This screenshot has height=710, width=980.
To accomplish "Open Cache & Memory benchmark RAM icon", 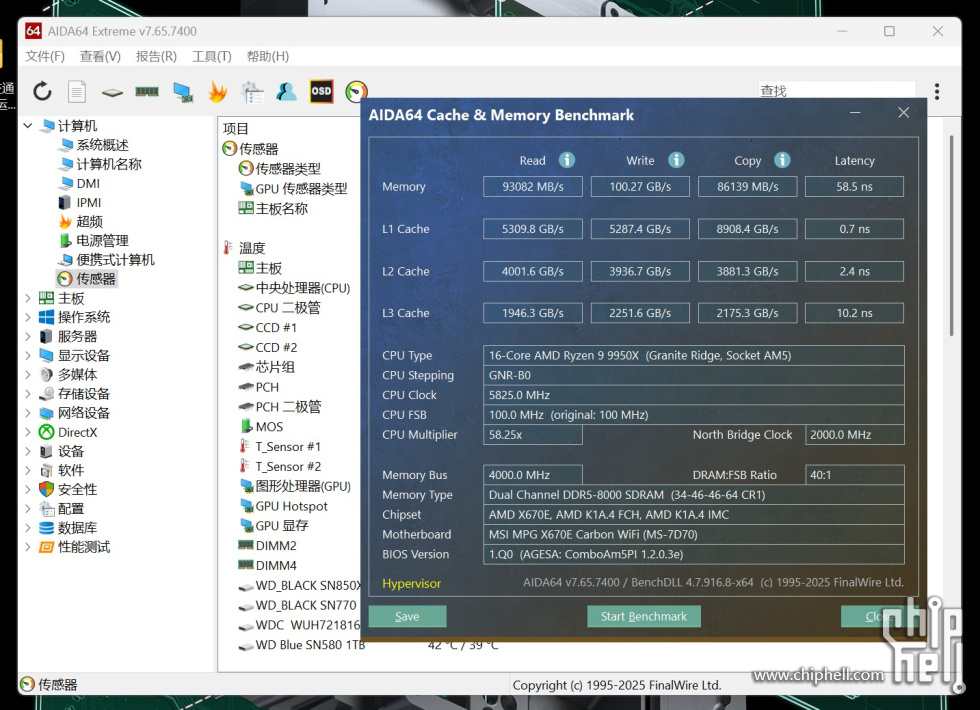I will 147,92.
